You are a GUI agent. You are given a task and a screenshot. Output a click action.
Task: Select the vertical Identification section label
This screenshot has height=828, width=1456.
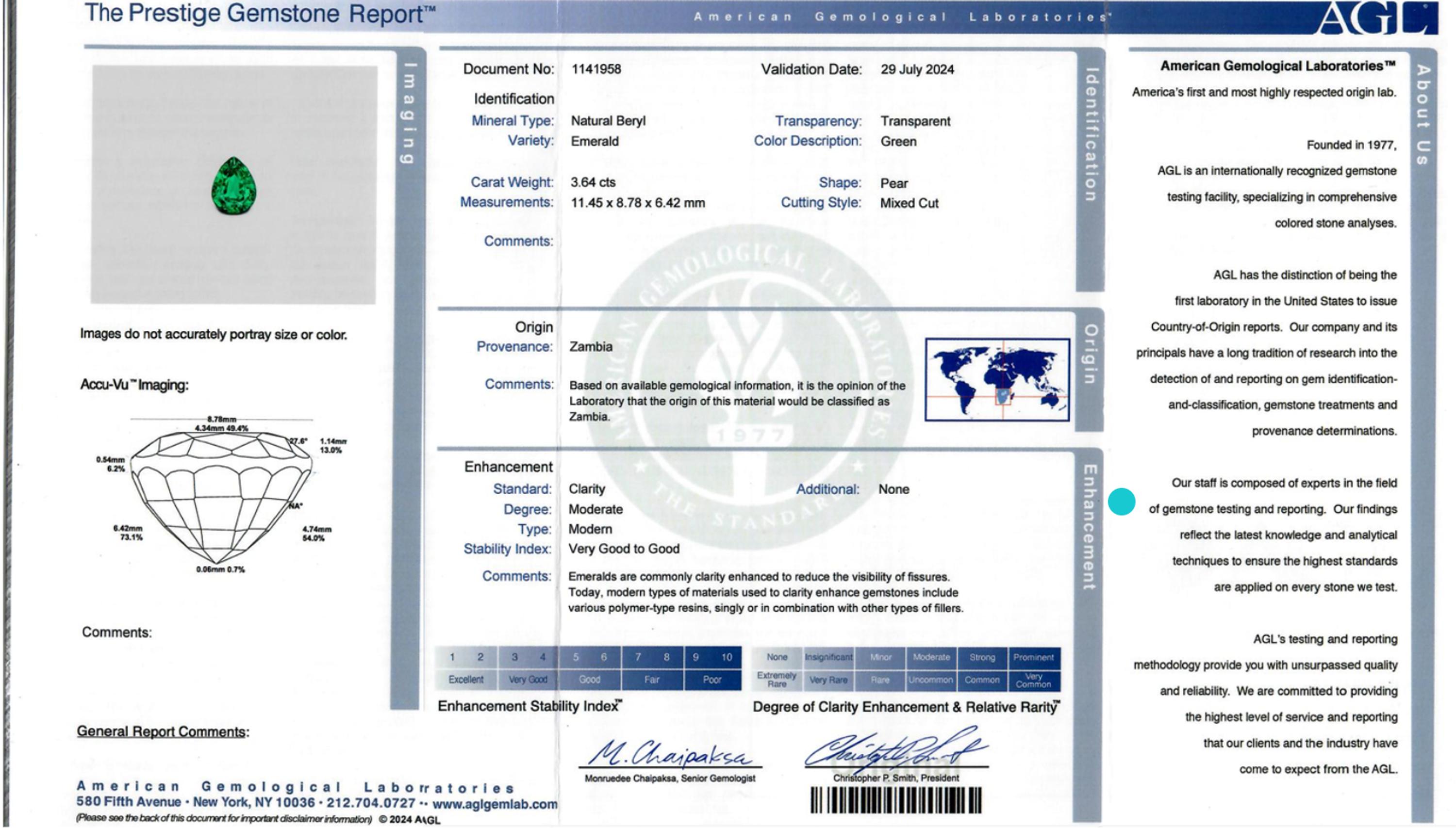(1090, 135)
